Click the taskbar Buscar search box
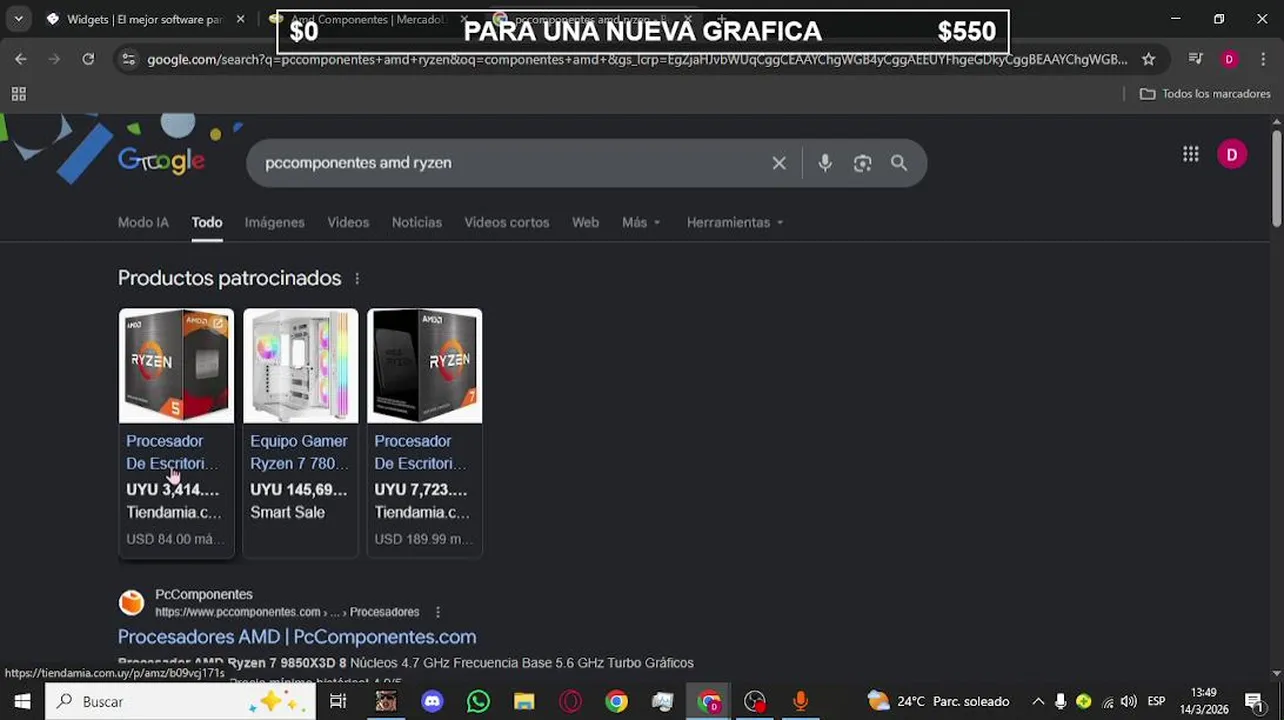The height and width of the screenshot is (720, 1284). pos(180,701)
